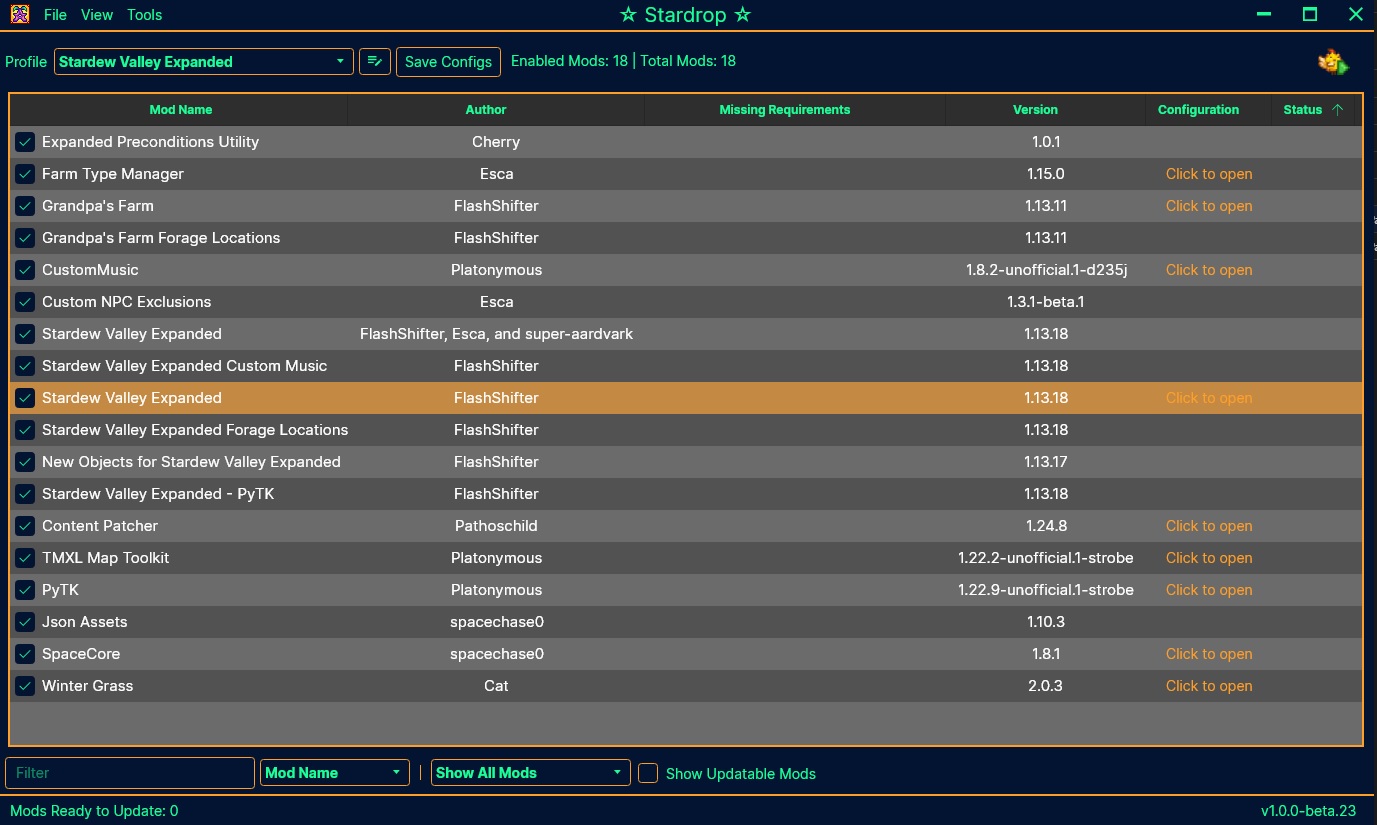
Task: Select Stardew Valley Expanded Forage Locations row
Action: [x=686, y=430]
